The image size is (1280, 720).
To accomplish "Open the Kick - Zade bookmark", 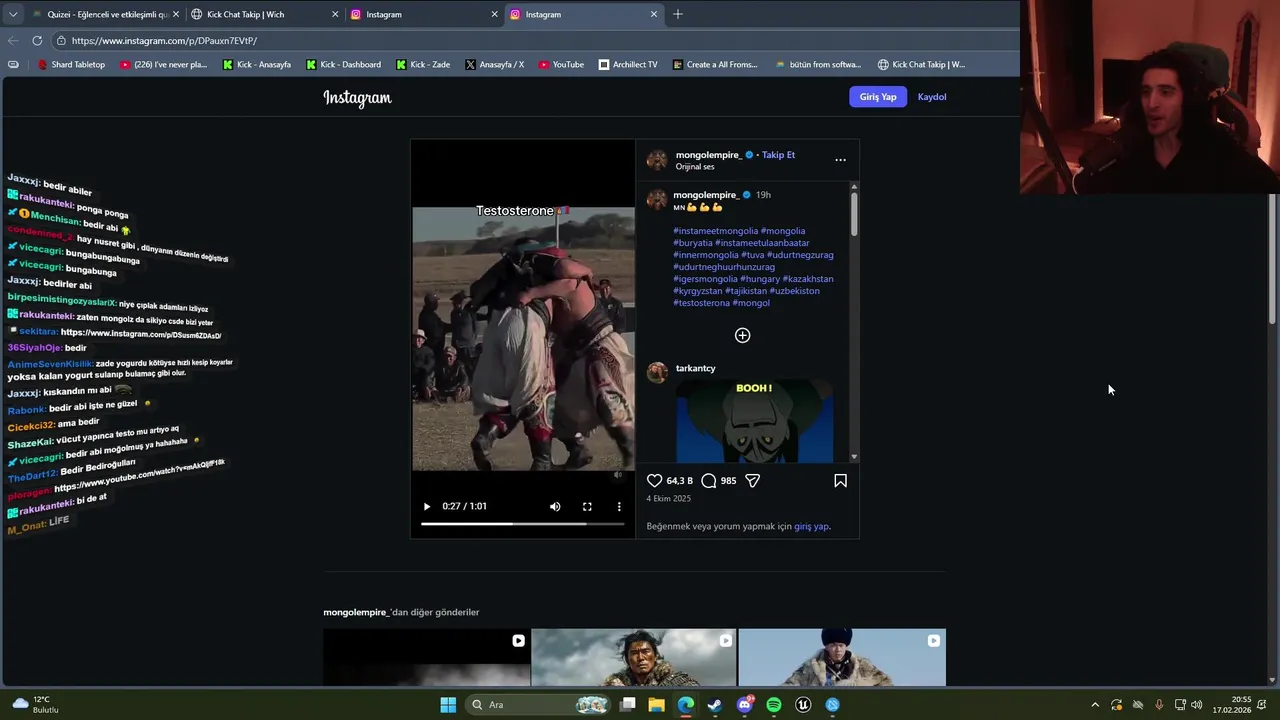I will point(423,64).
